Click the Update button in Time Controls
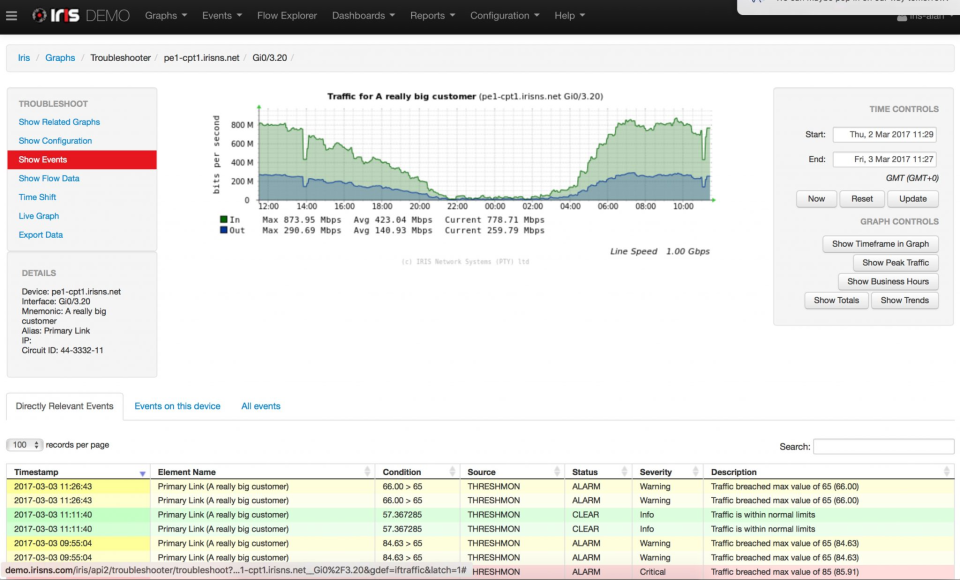Screen dimensions: 960x580 coord(912,198)
